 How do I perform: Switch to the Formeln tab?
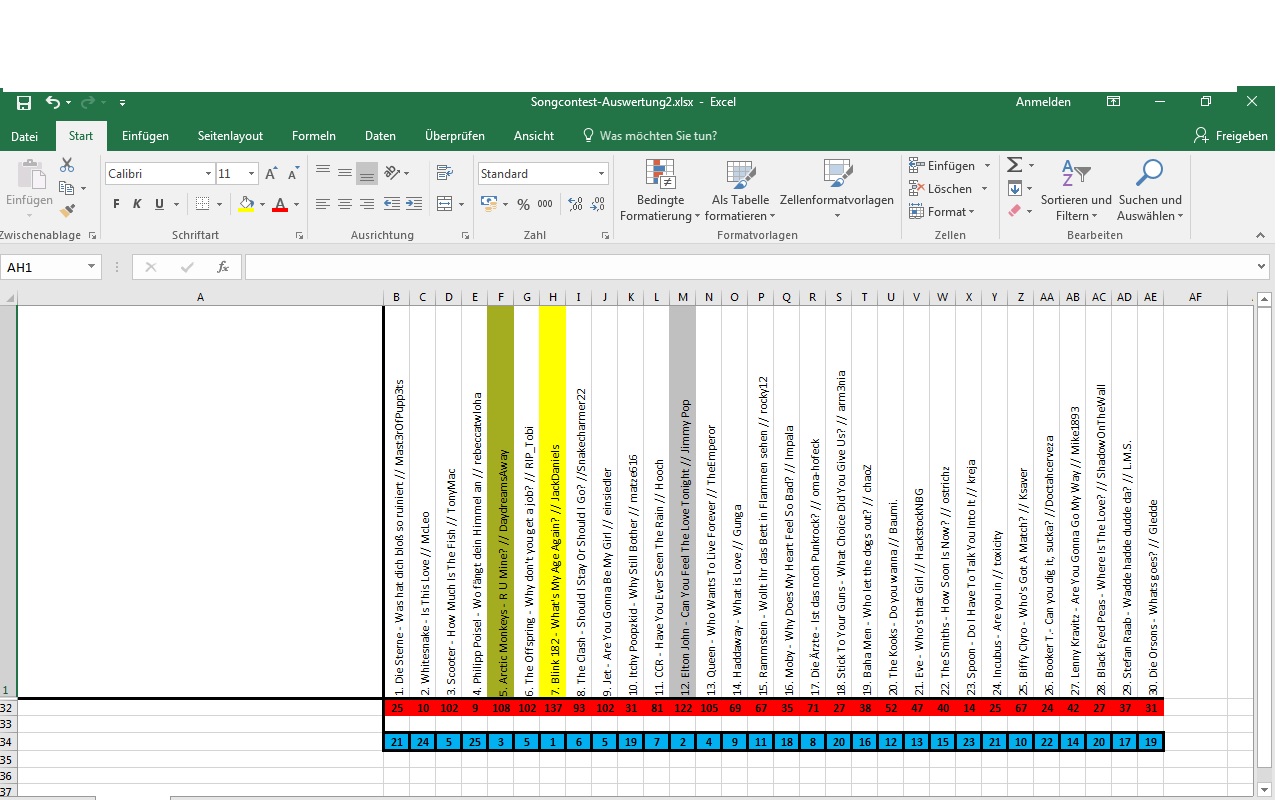[314, 136]
